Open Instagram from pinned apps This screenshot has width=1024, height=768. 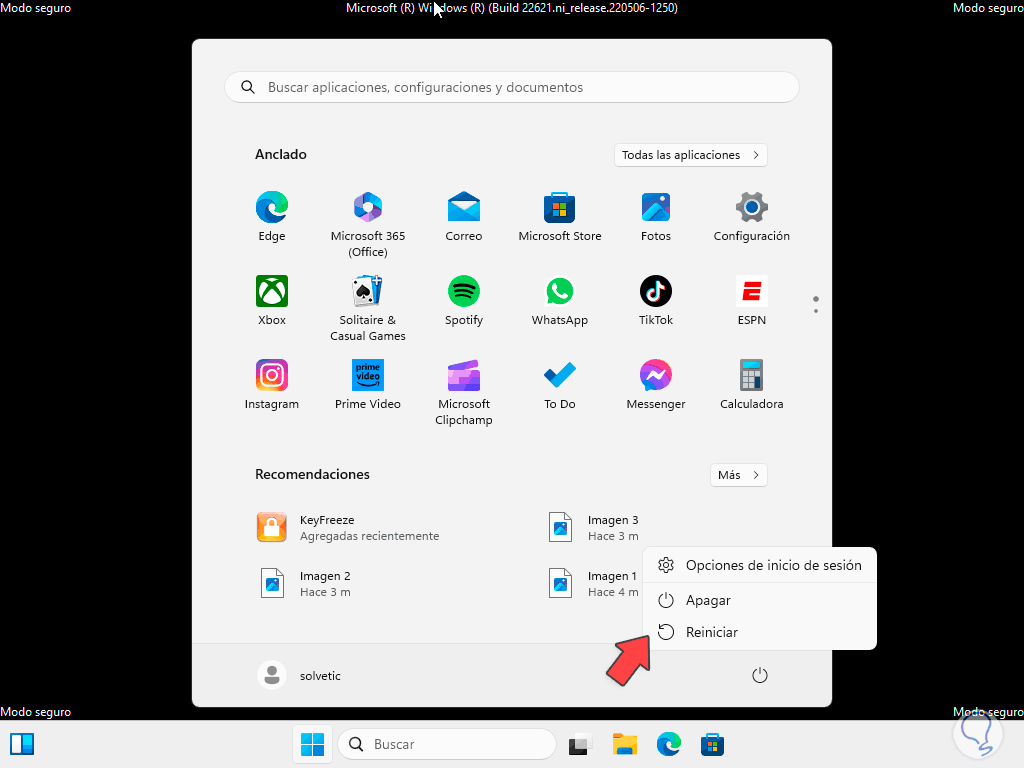[x=271, y=375]
